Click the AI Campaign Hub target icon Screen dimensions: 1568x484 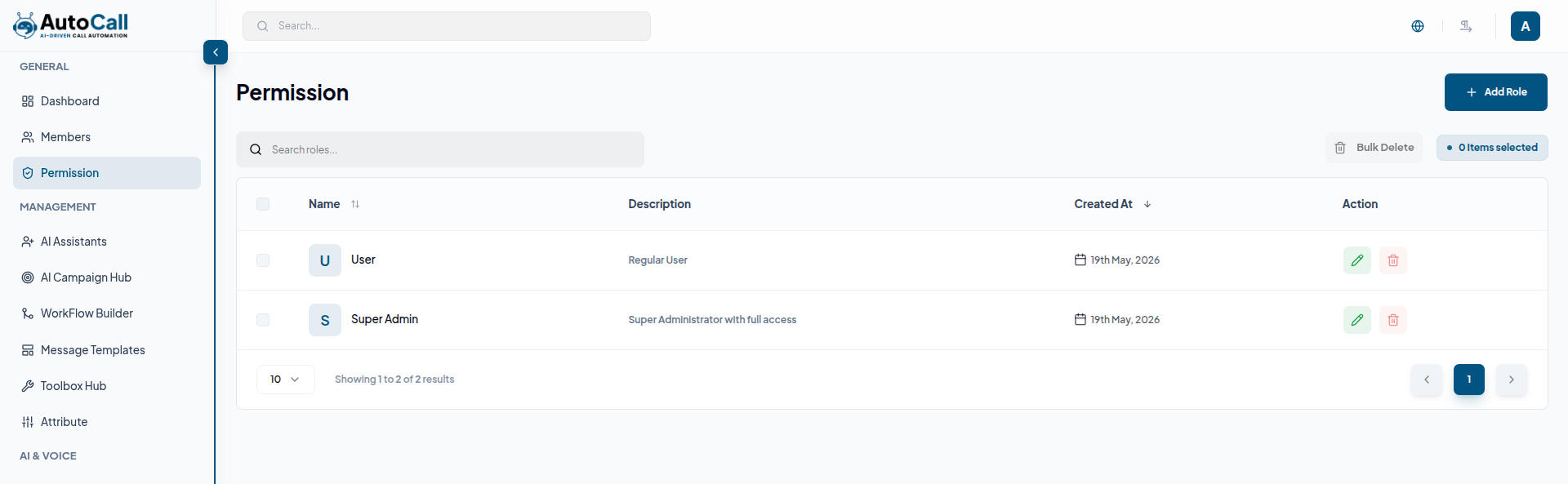tap(28, 278)
